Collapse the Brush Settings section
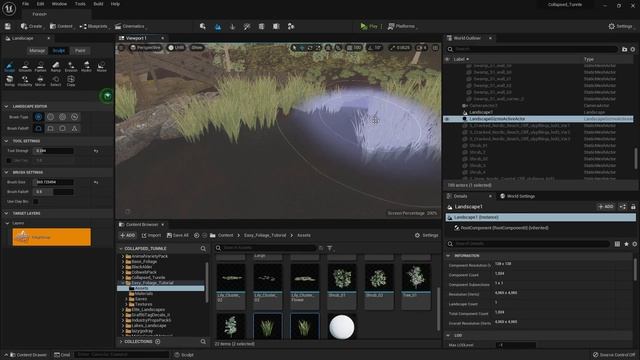Image resolution: width=640 pixels, height=360 pixels. click(x=6, y=172)
